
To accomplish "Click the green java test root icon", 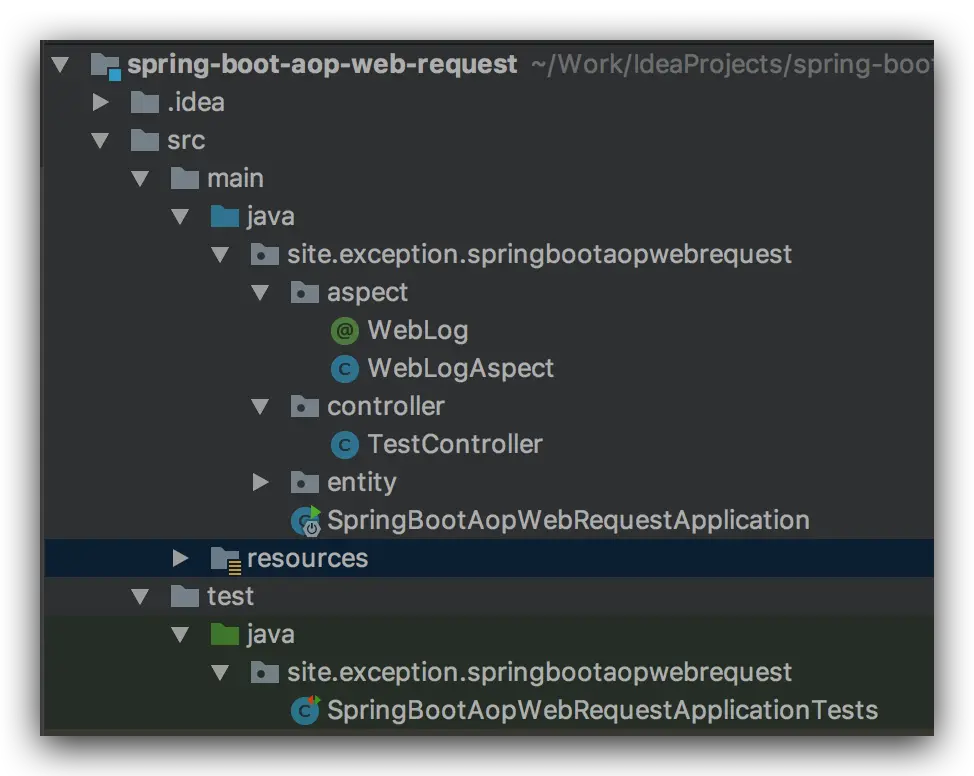I will click(224, 634).
